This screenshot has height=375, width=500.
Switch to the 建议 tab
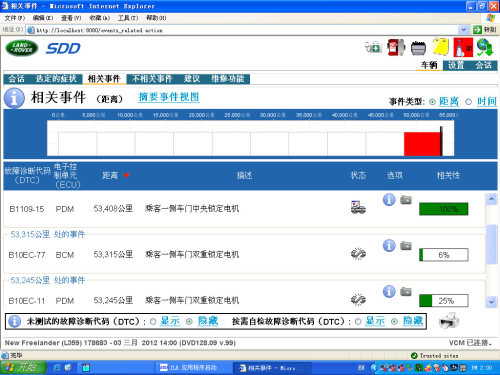(192, 79)
